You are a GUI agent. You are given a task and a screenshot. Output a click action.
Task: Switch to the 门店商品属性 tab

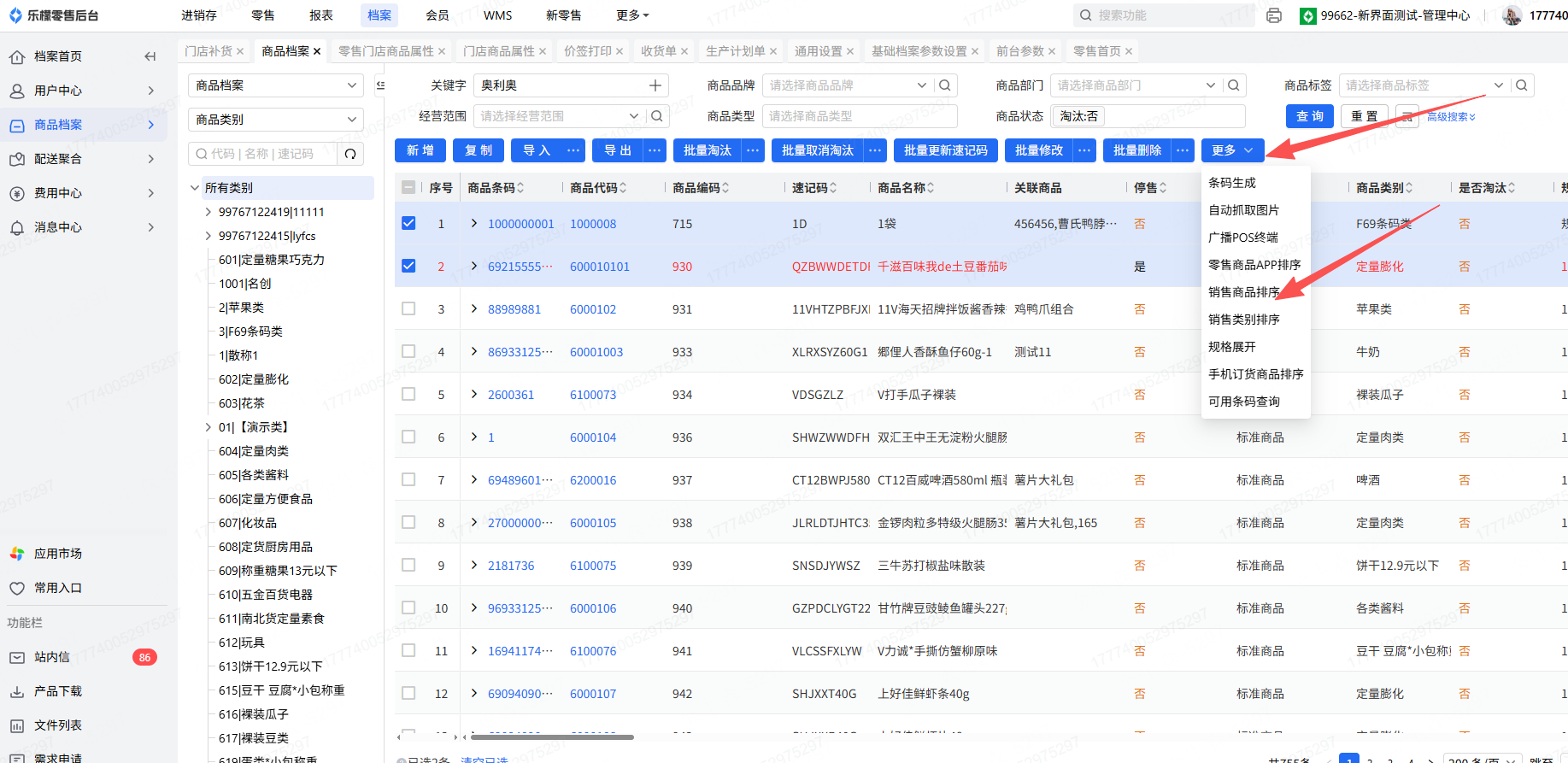pyautogui.click(x=498, y=51)
